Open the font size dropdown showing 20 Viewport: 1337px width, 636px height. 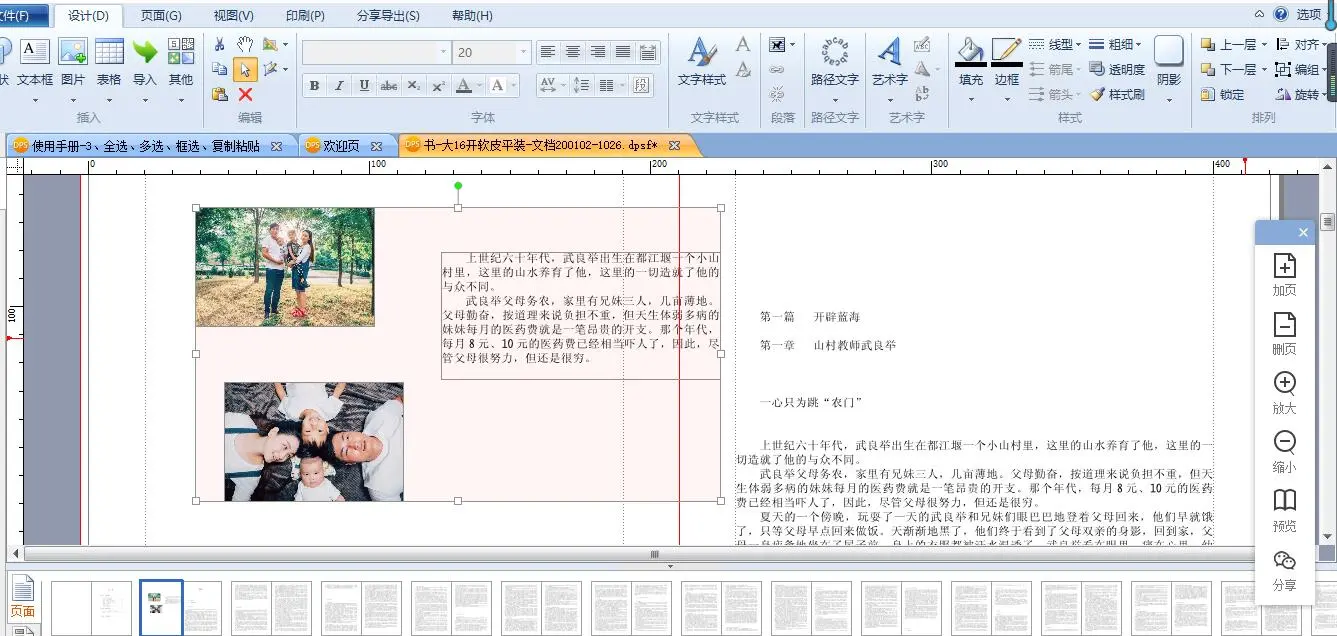click(523, 52)
